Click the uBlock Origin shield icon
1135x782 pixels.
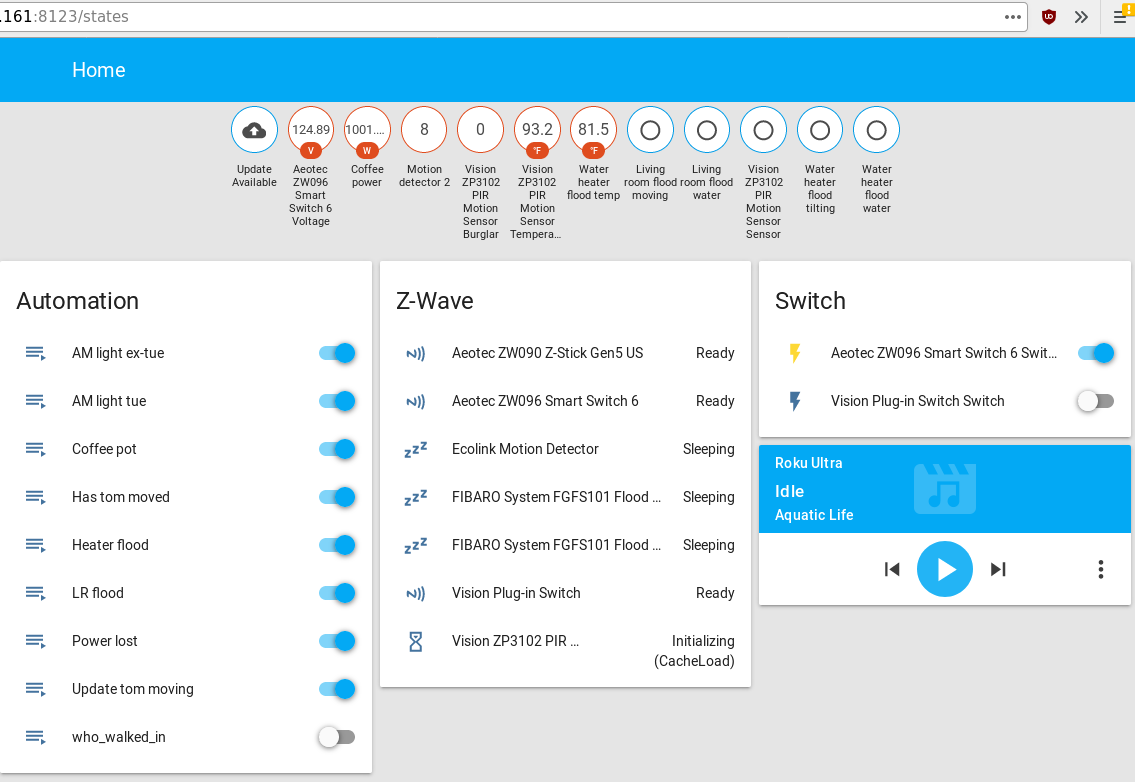point(1048,17)
